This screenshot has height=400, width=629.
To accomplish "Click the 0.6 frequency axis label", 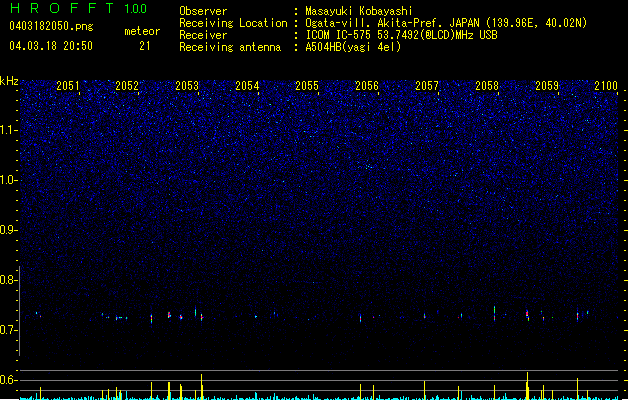I will coord(9,380).
